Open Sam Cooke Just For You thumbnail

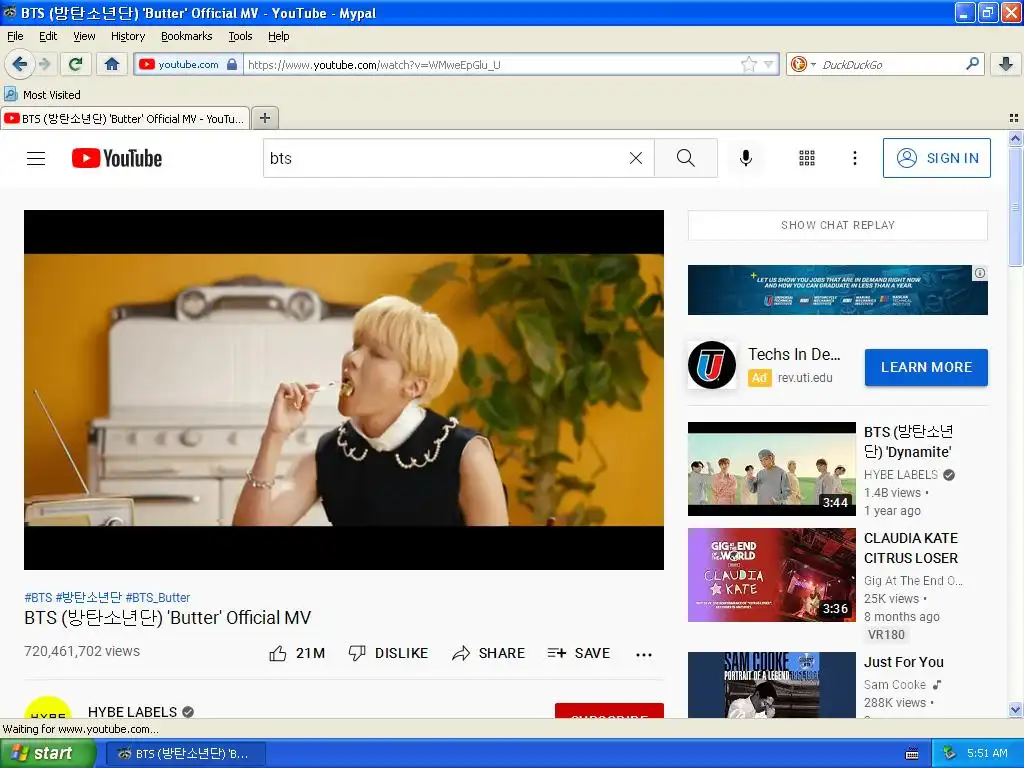click(x=772, y=685)
